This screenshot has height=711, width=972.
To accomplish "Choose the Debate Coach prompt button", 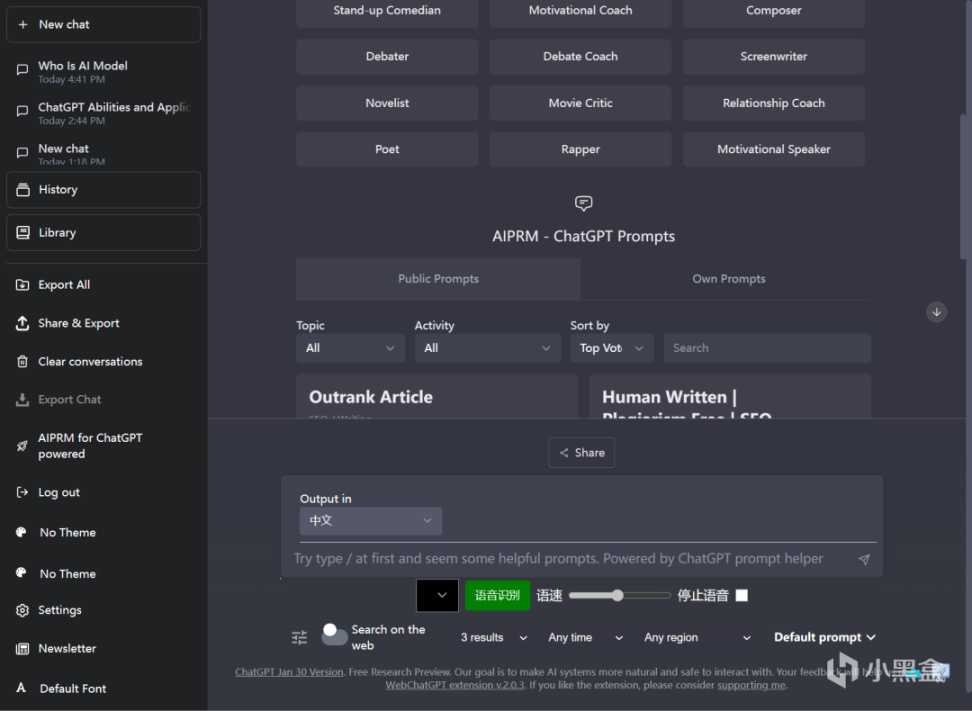I will pyautogui.click(x=580, y=56).
